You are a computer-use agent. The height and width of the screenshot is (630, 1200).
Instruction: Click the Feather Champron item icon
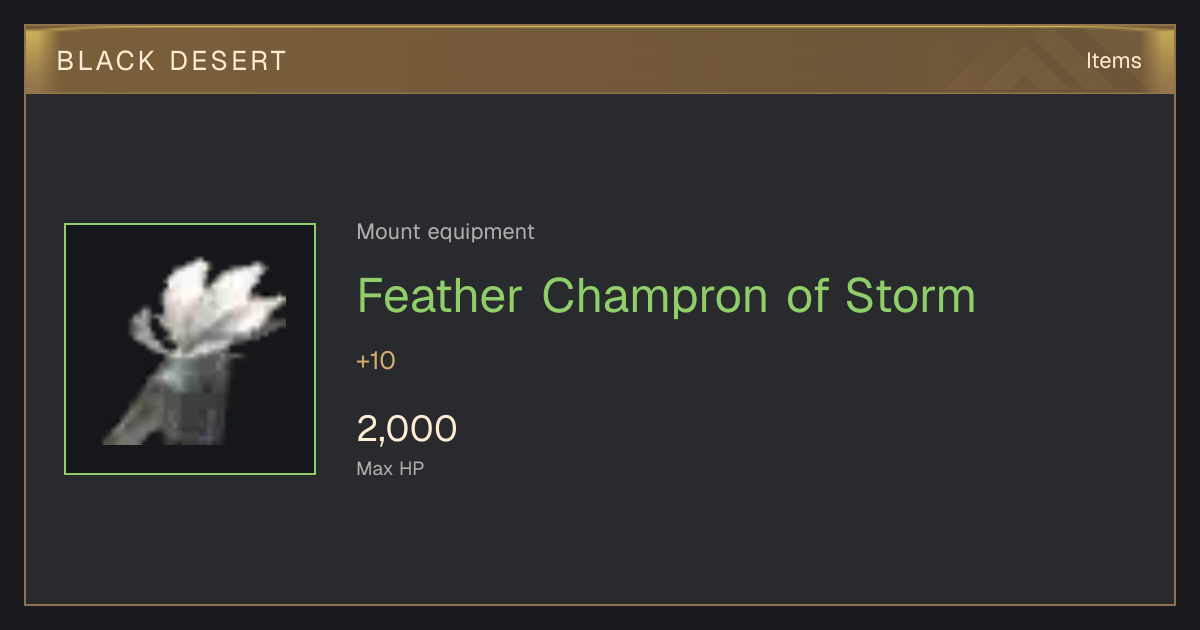coord(190,349)
